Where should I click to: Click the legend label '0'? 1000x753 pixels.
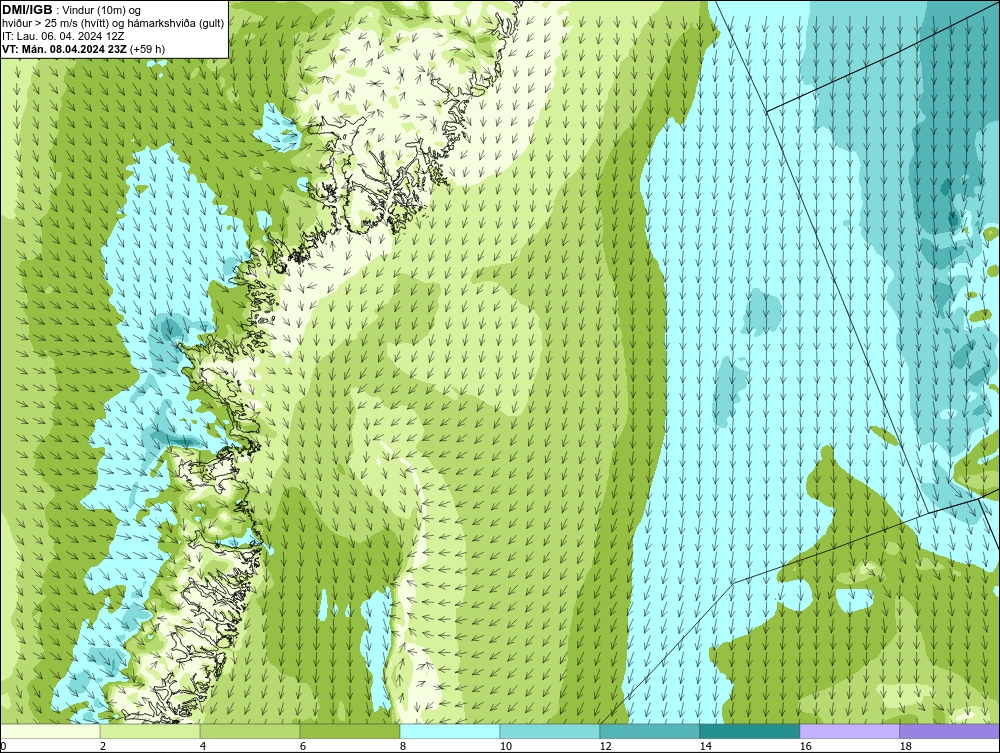click(x=3, y=746)
